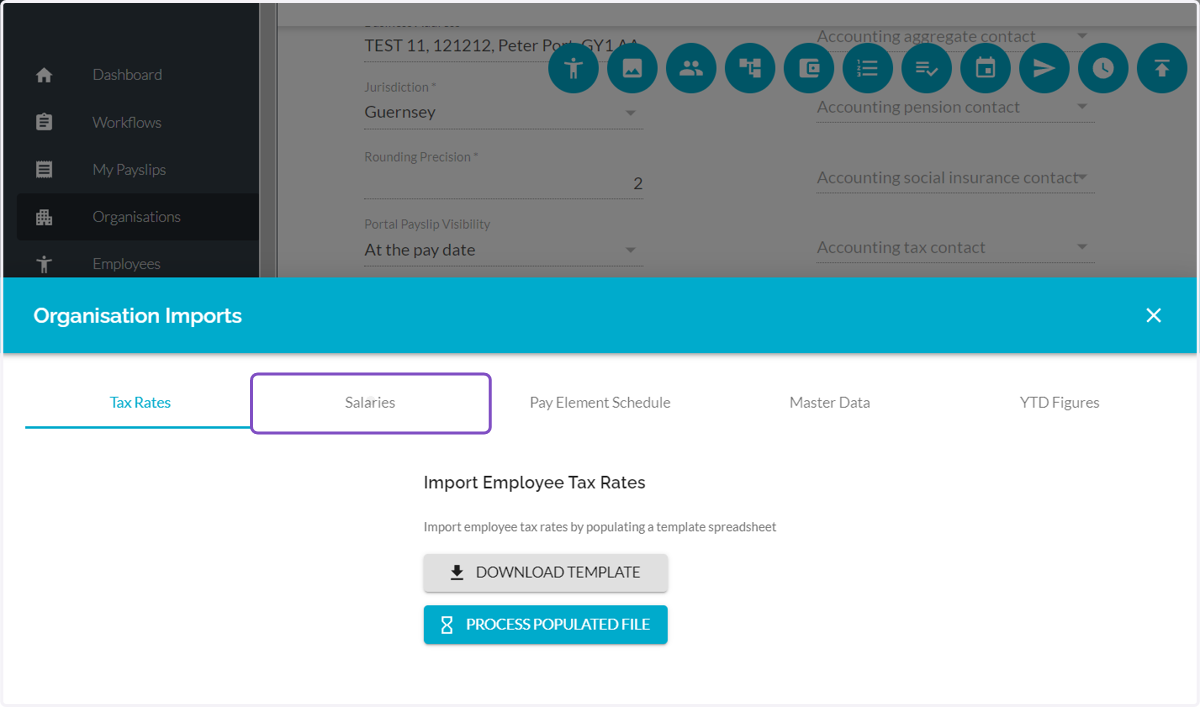
Task: Switch to the Tax Rates tab
Action: [x=140, y=403]
